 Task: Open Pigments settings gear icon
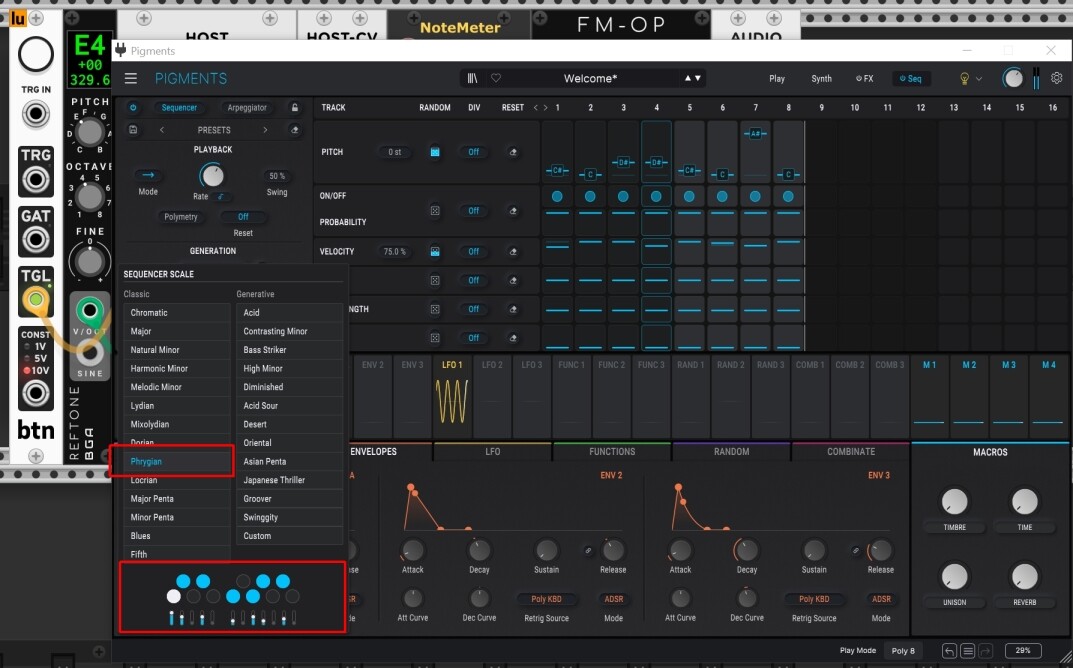pos(1057,78)
